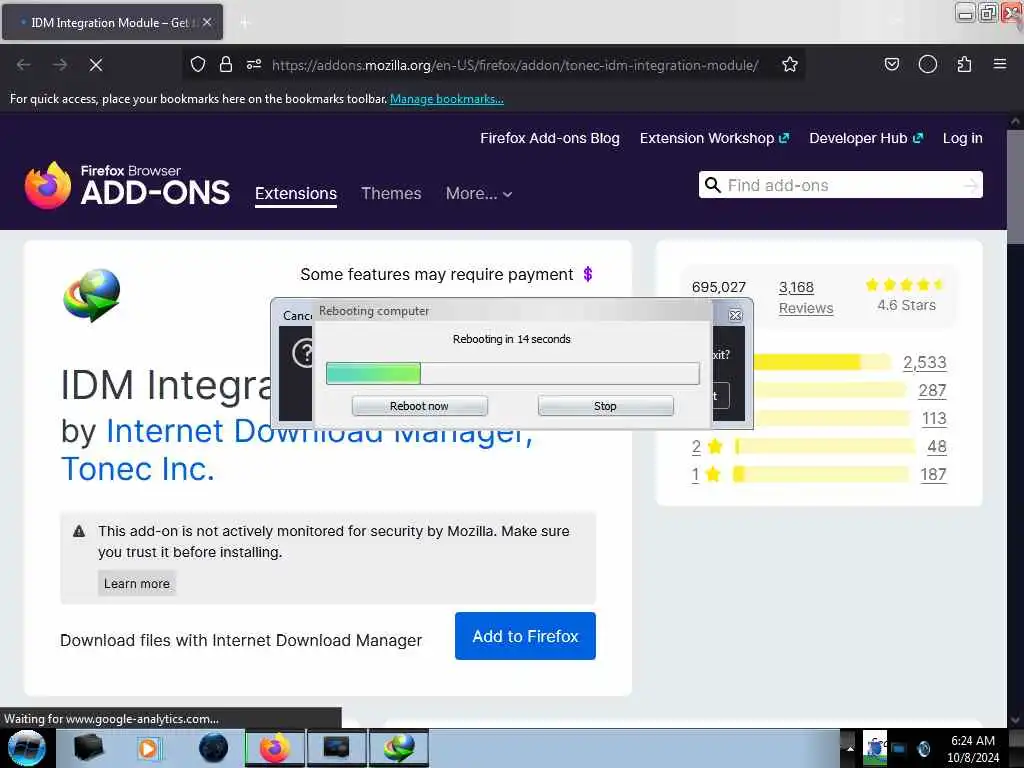Open Internet Download Manager taskbar icon
The height and width of the screenshot is (768, 1024).
click(x=399, y=748)
